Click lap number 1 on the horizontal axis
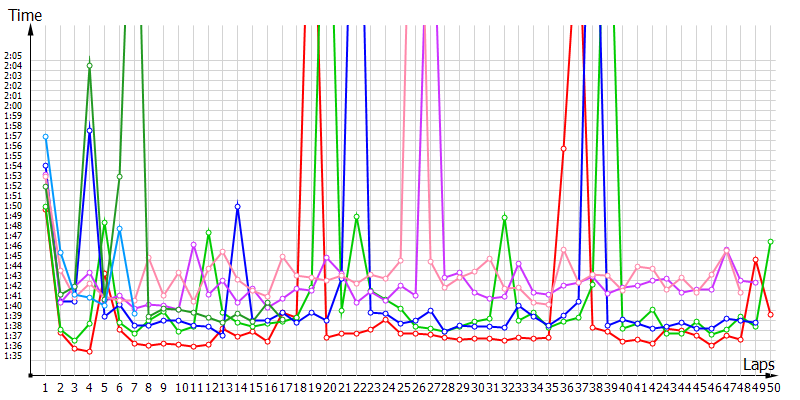Image resolution: width=800 pixels, height=400 pixels. (x=45, y=386)
